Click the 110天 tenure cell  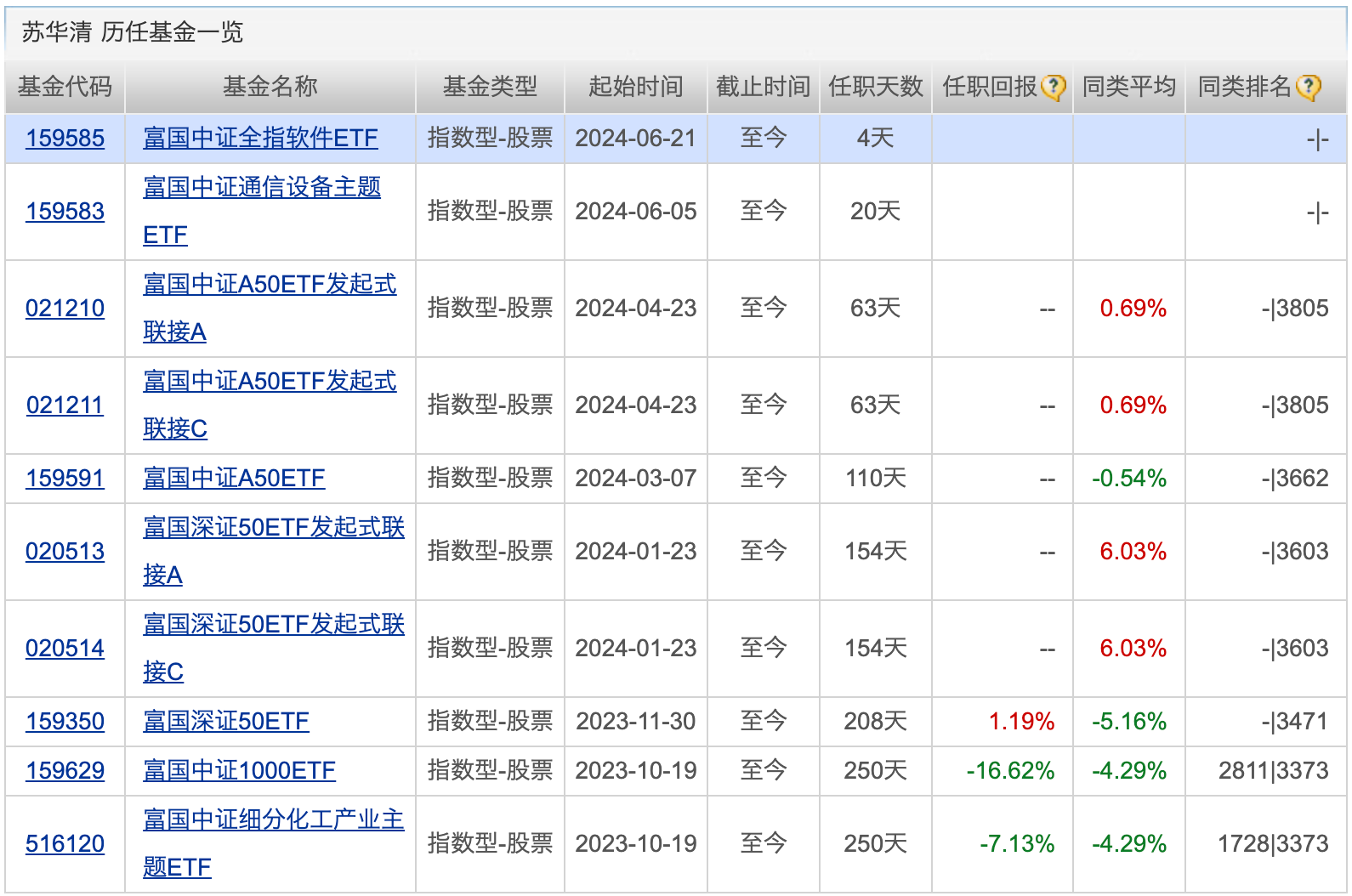(875, 478)
